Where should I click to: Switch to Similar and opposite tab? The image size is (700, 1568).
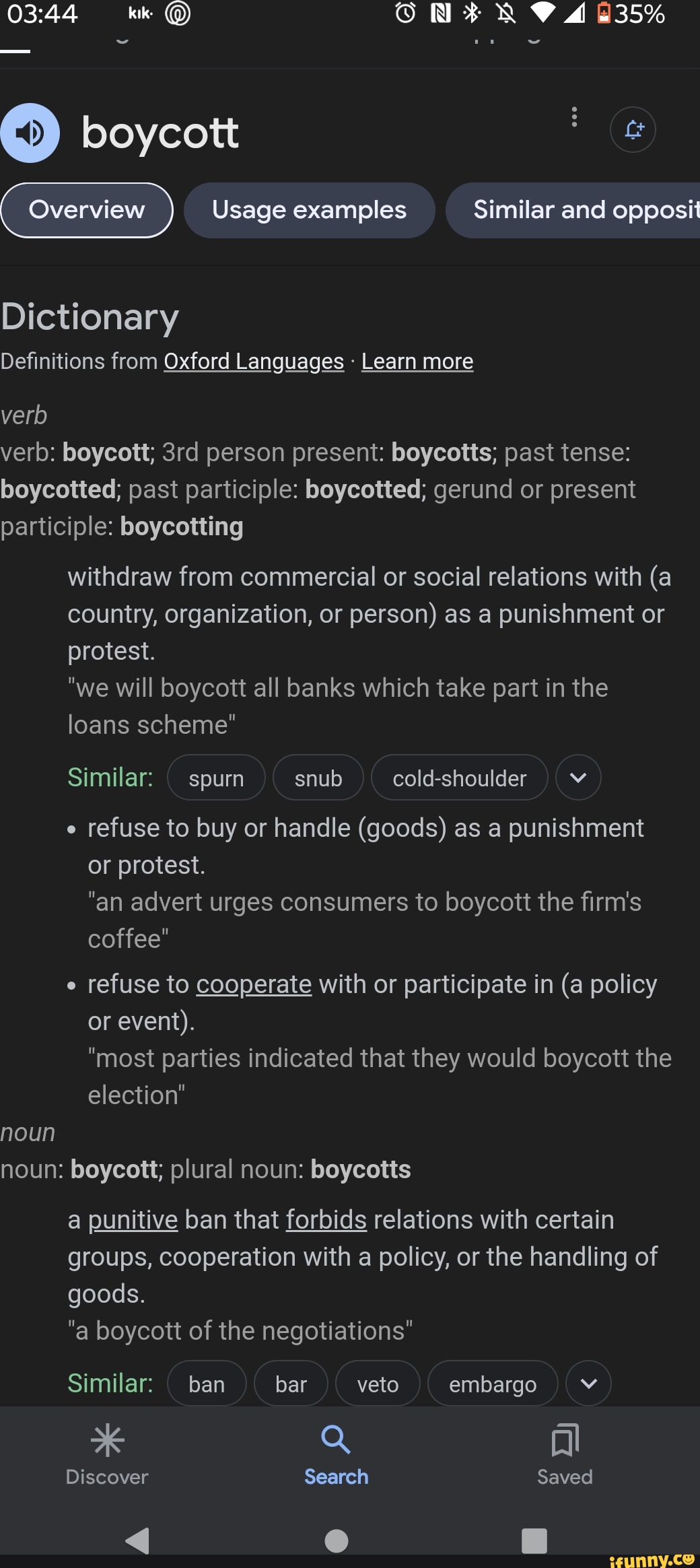(579, 210)
